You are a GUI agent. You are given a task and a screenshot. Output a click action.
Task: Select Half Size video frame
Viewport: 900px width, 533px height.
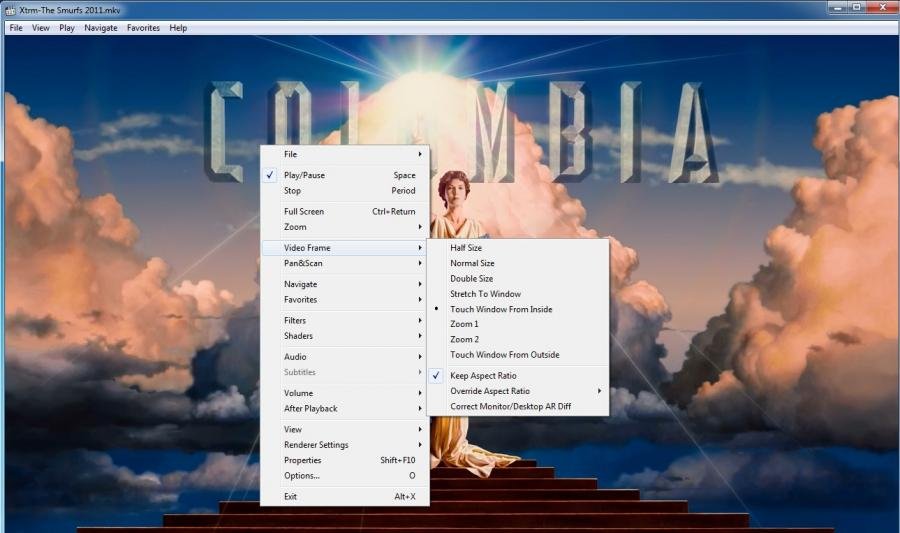[x=518, y=248]
